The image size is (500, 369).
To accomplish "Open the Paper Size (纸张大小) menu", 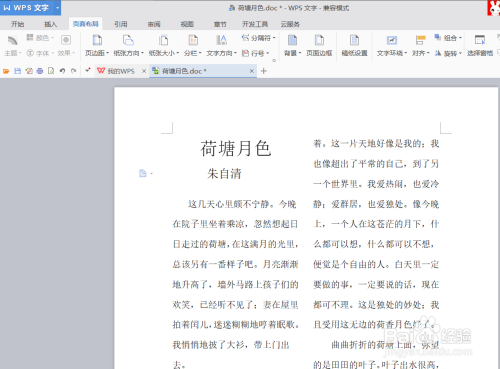I will tap(164, 45).
